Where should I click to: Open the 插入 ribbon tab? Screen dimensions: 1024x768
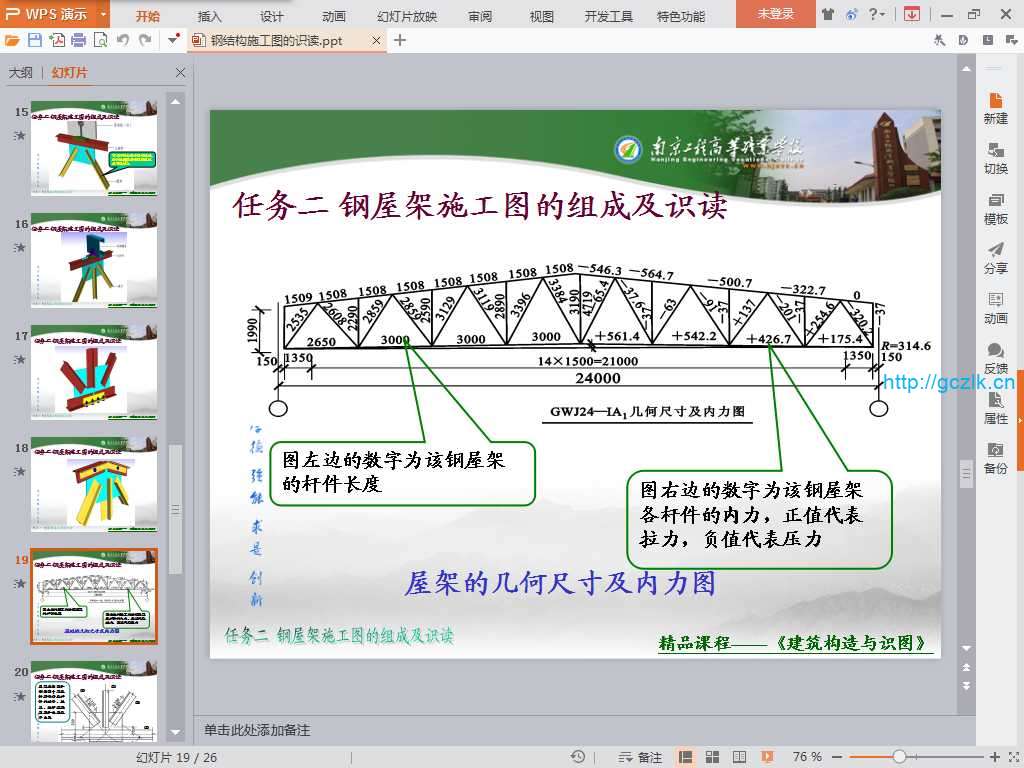(210, 16)
